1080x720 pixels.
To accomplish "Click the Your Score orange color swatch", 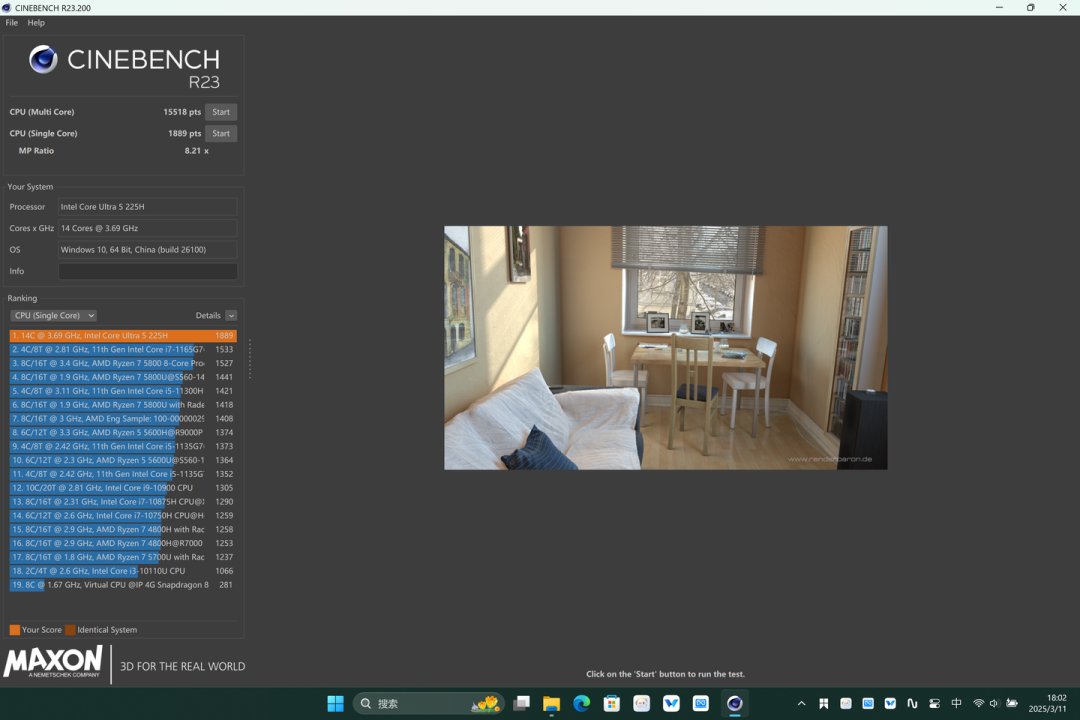I will (x=14, y=630).
